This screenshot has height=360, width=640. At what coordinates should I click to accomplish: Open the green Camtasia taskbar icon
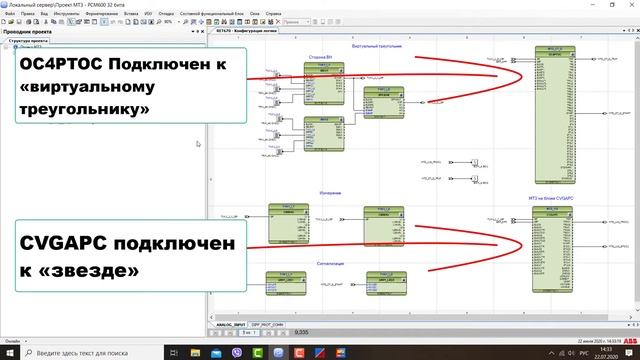point(258,353)
